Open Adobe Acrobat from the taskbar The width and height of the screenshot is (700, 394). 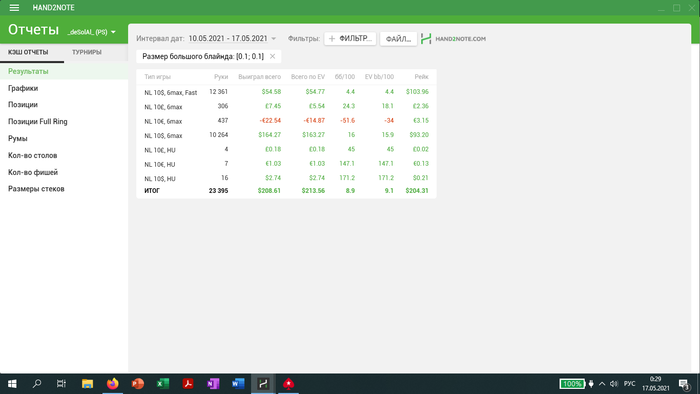coord(188,384)
